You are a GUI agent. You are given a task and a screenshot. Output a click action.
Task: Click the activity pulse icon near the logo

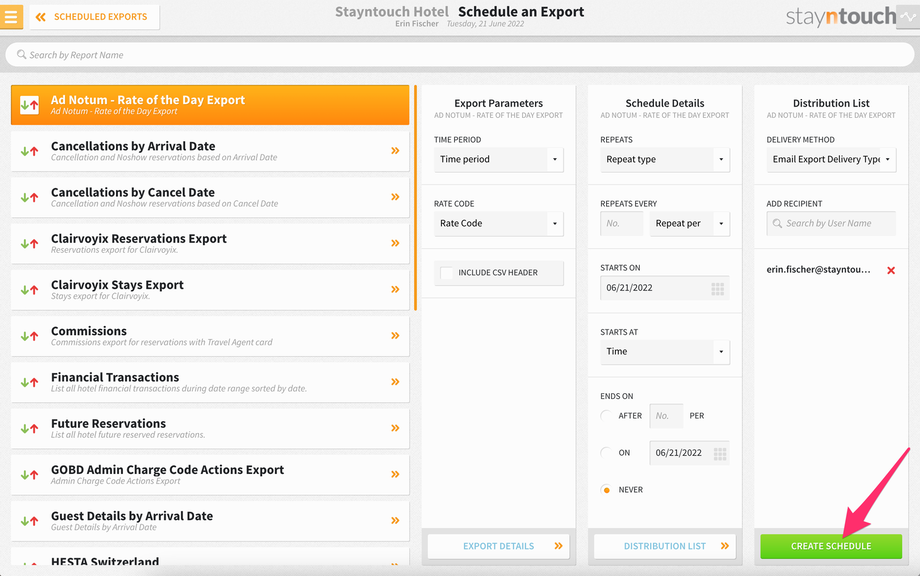coord(908,17)
